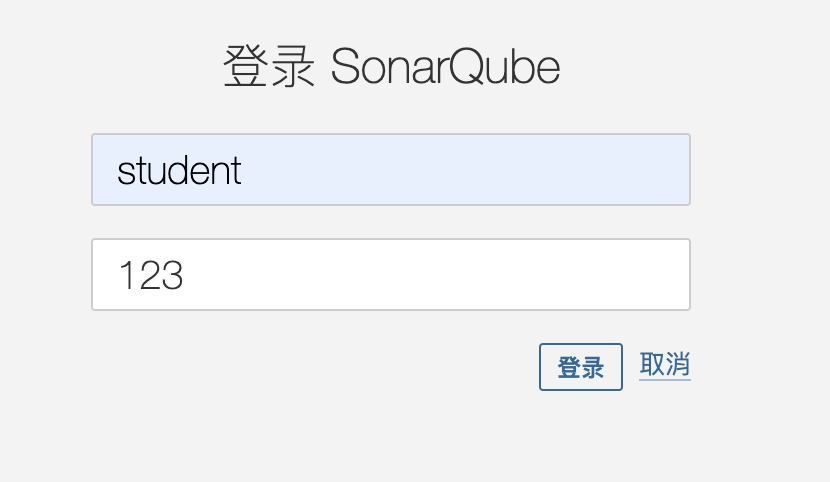Activate the first input of the login form
This screenshot has height=482, width=830.
pyautogui.click(x=390, y=170)
